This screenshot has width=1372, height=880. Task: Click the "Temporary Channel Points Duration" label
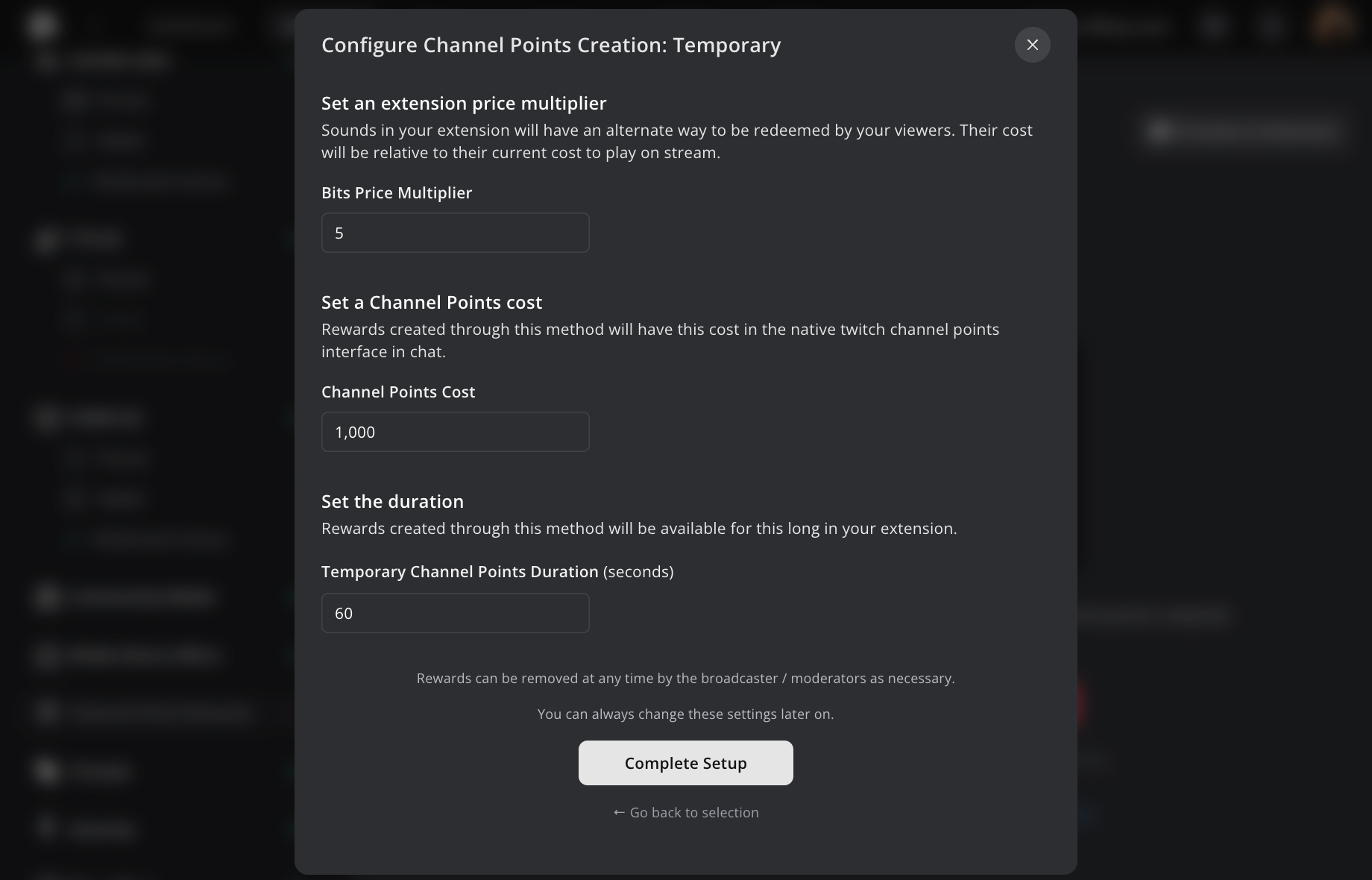coord(459,571)
